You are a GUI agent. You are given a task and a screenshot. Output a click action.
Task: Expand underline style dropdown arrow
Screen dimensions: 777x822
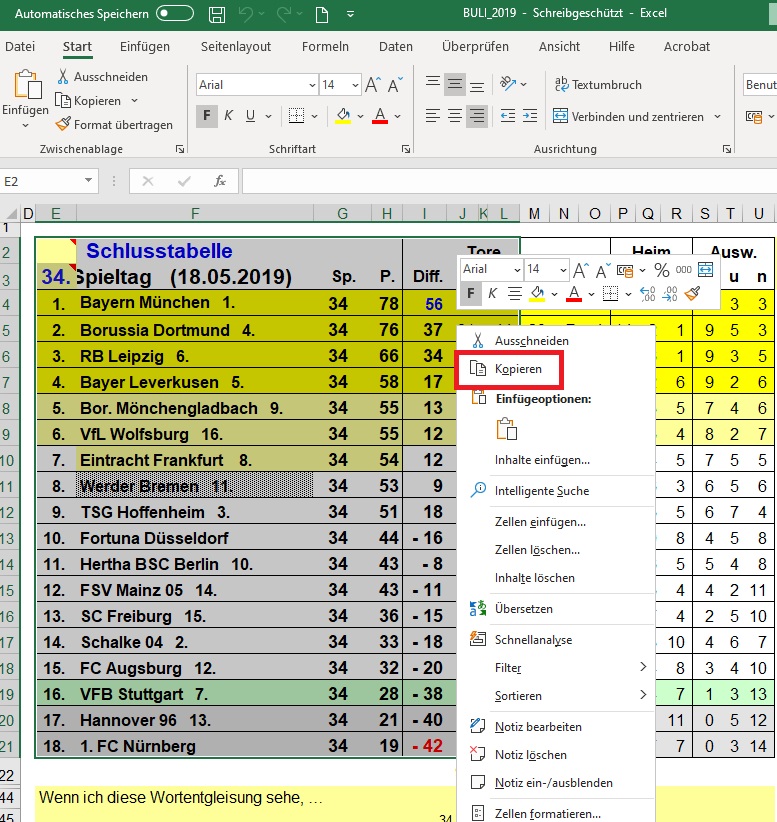coord(268,116)
